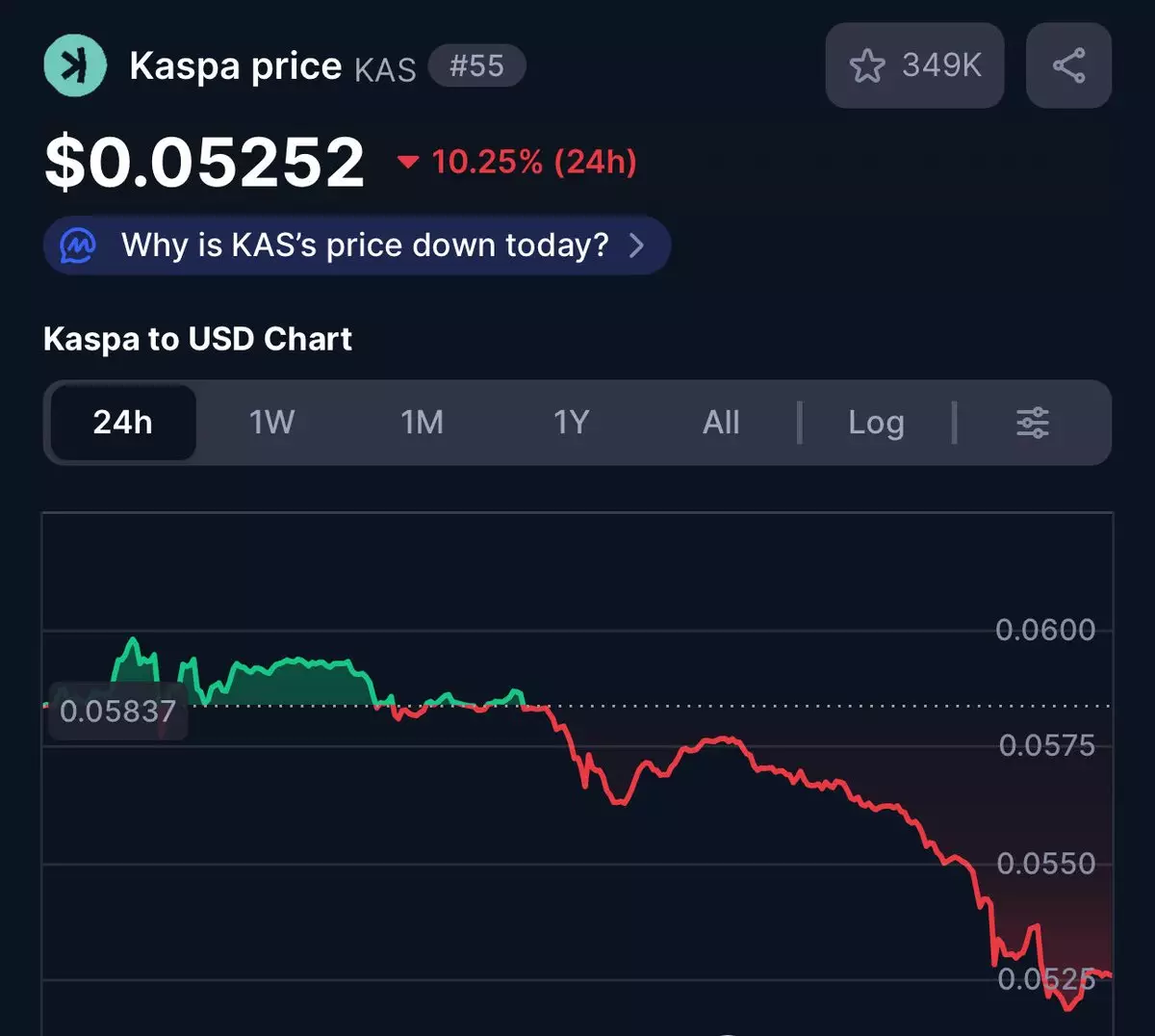Viewport: 1155px width, 1036px height.
Task: Click the KAS ticker symbol
Action: click(x=385, y=69)
